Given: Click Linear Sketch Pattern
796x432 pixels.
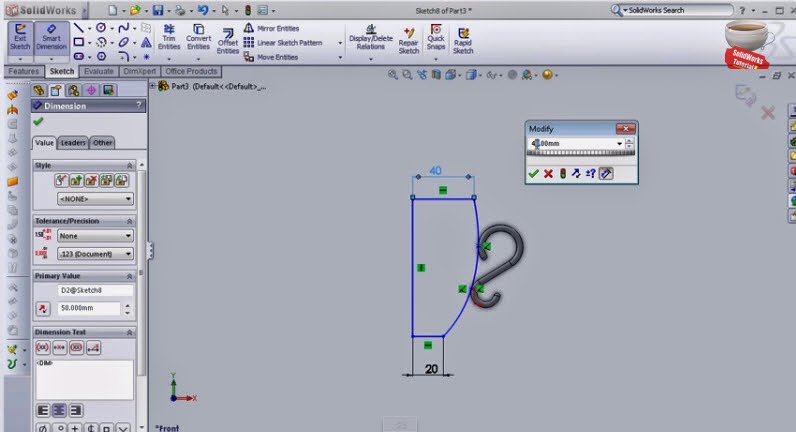Looking at the screenshot, I should coord(283,43).
